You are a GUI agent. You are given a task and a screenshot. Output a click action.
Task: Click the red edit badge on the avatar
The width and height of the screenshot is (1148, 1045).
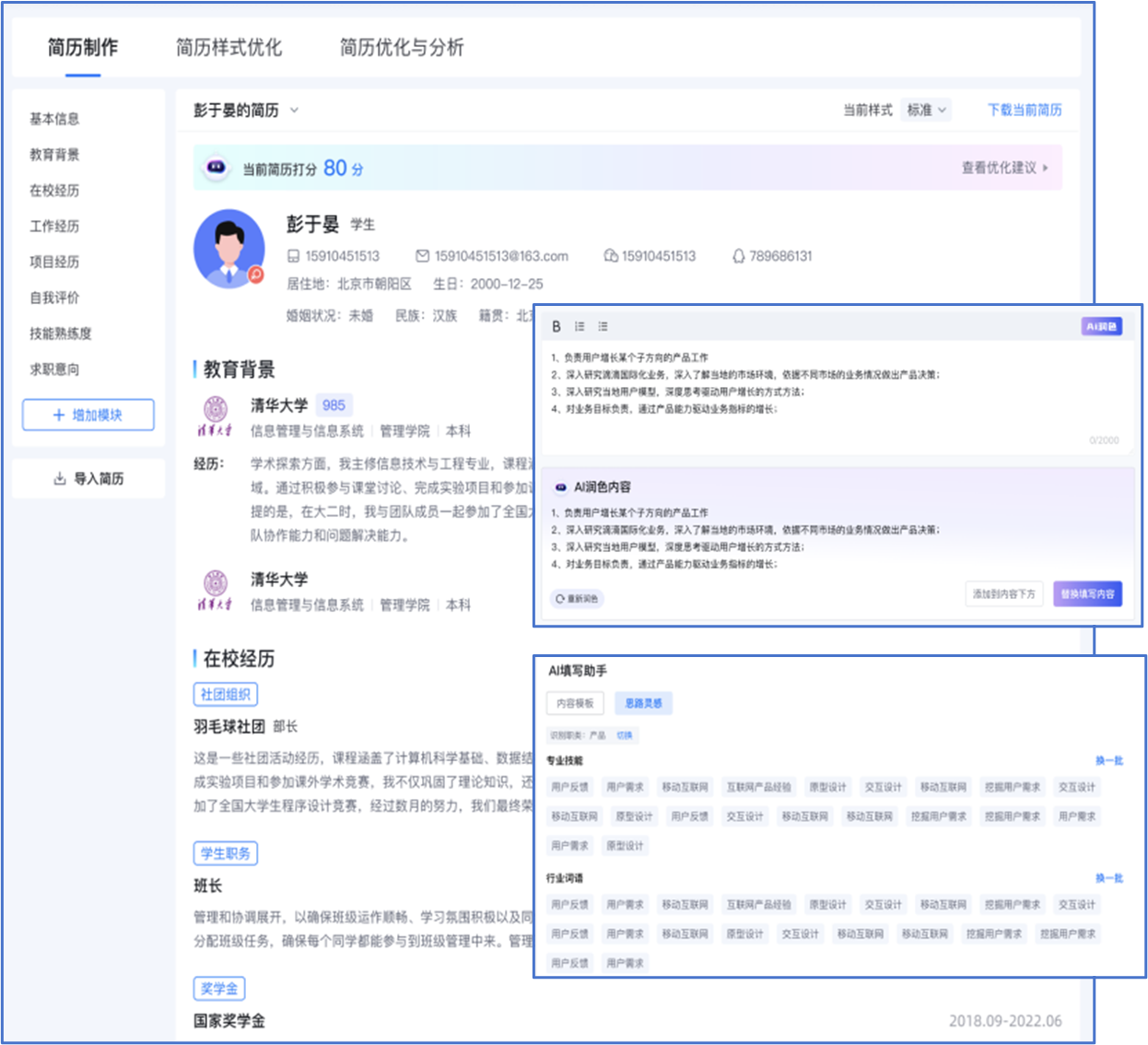[x=256, y=274]
